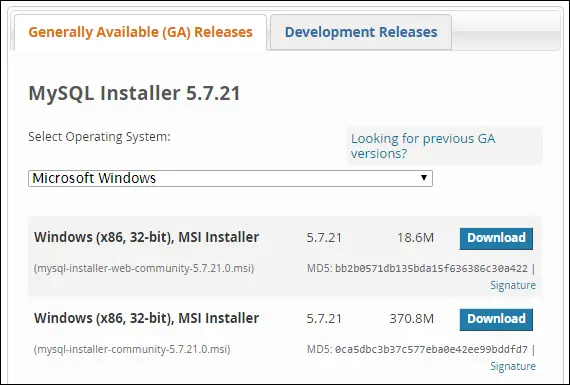Screen dimensions: 570x385
Task: Click the title of the 370.8M MSI Installer row
Action: point(146,318)
